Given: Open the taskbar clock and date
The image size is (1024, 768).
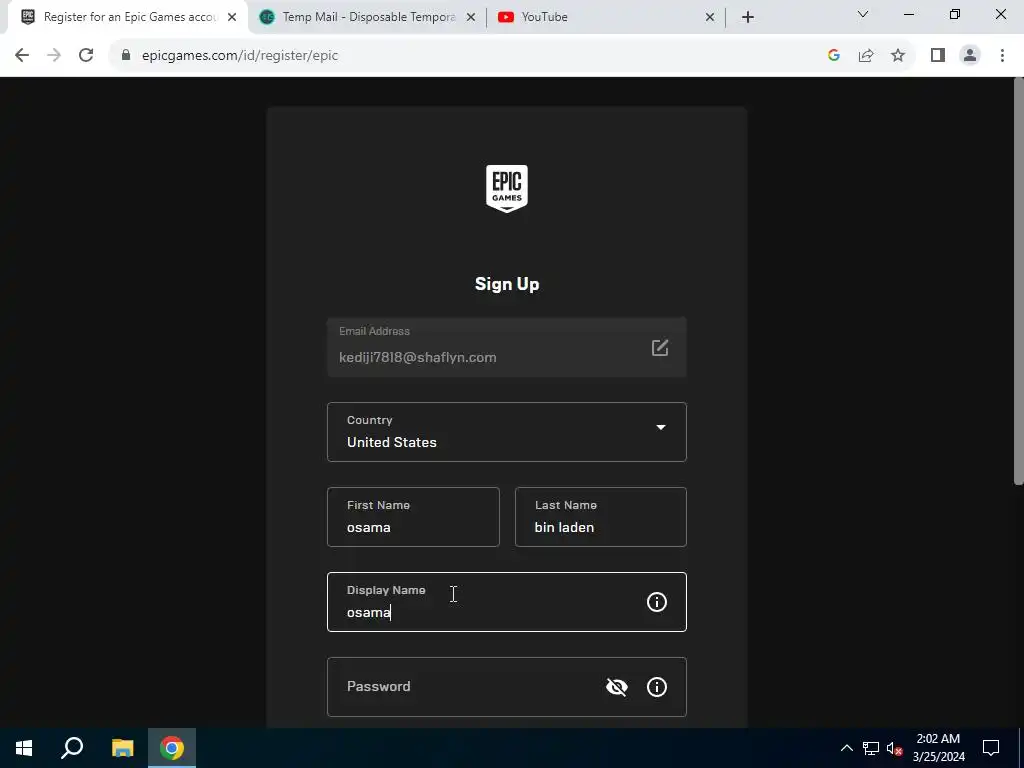Looking at the screenshot, I should [938, 748].
